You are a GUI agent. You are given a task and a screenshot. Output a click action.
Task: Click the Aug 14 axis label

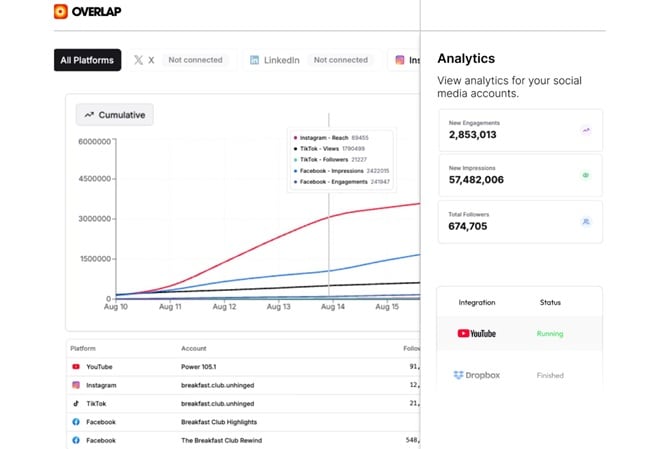333,306
